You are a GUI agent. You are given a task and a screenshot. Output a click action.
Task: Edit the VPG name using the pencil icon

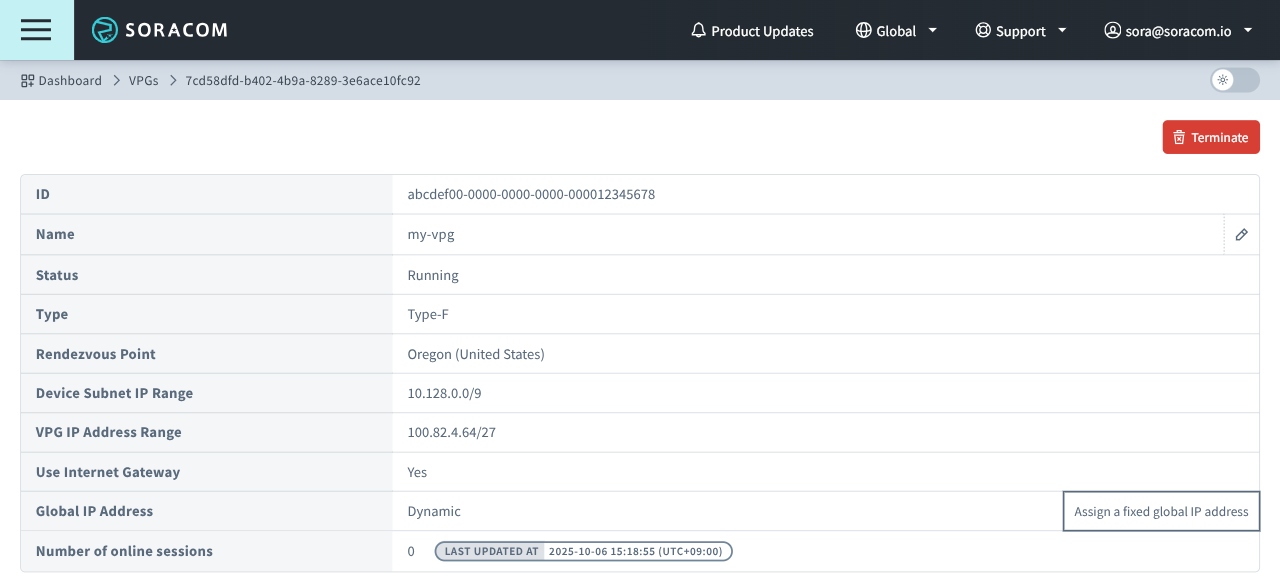coord(1241,234)
